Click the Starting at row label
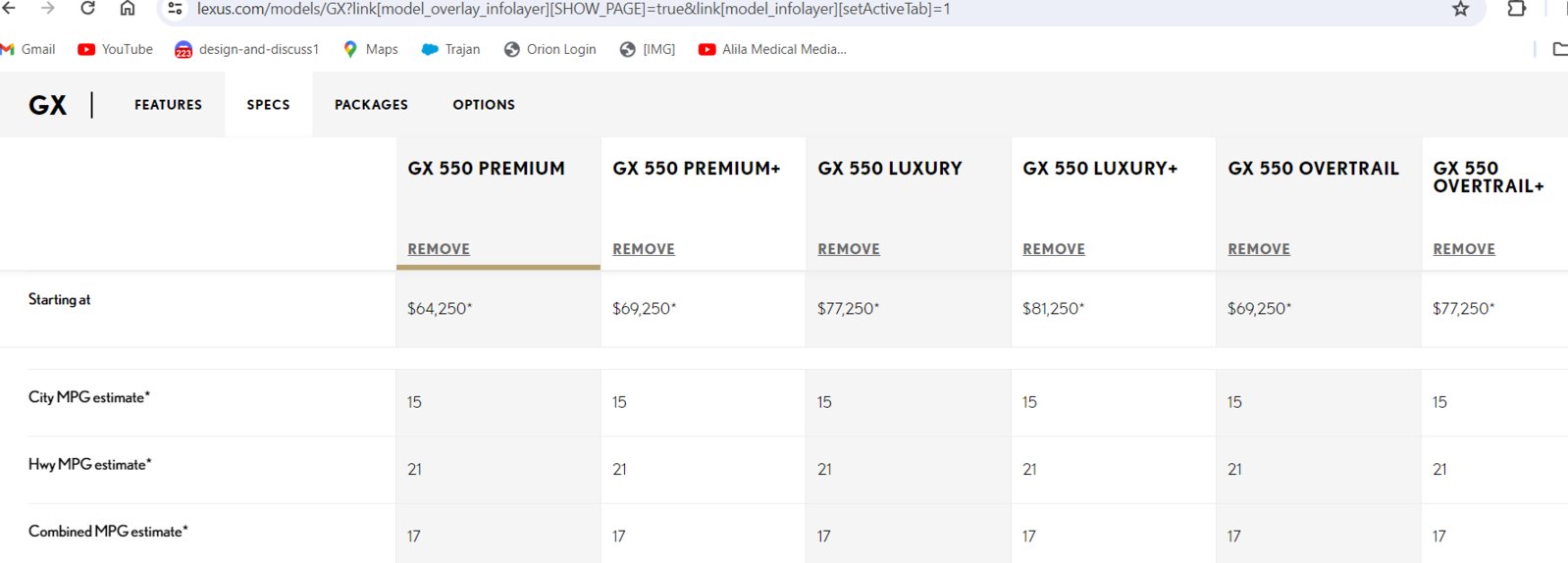This screenshot has width=1568, height=563. click(x=59, y=300)
